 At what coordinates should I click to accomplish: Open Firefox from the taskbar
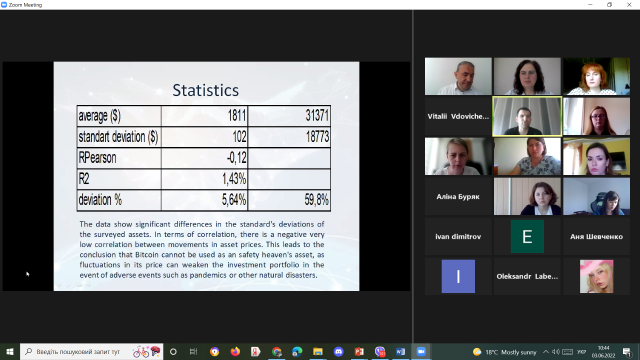pos(235,351)
